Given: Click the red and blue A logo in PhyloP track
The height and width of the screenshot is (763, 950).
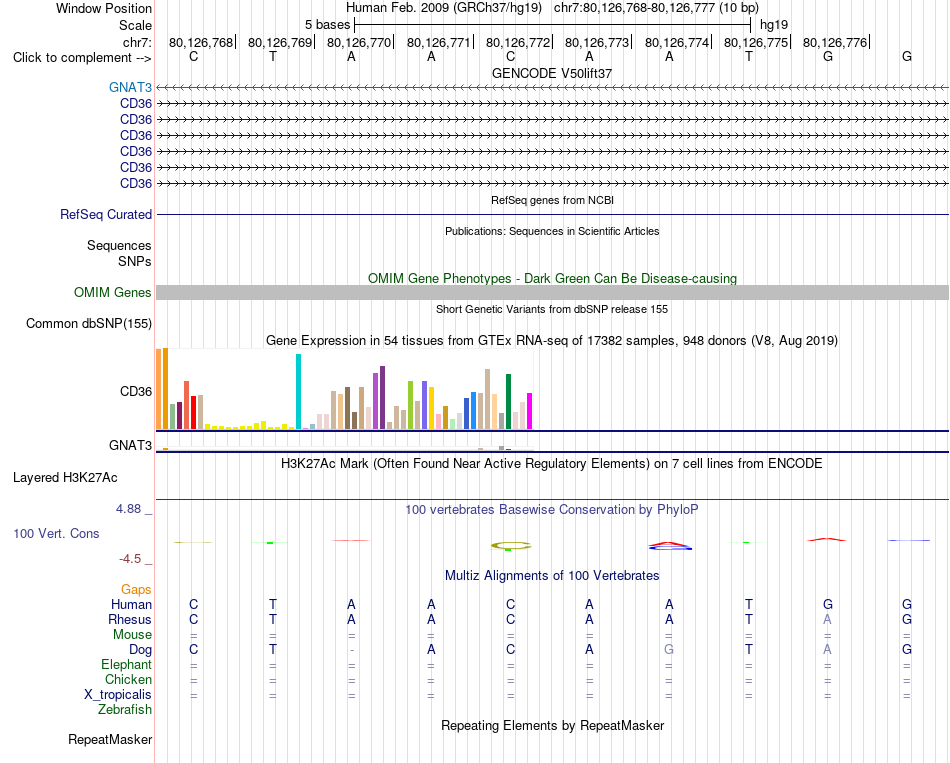Looking at the screenshot, I should [669, 546].
